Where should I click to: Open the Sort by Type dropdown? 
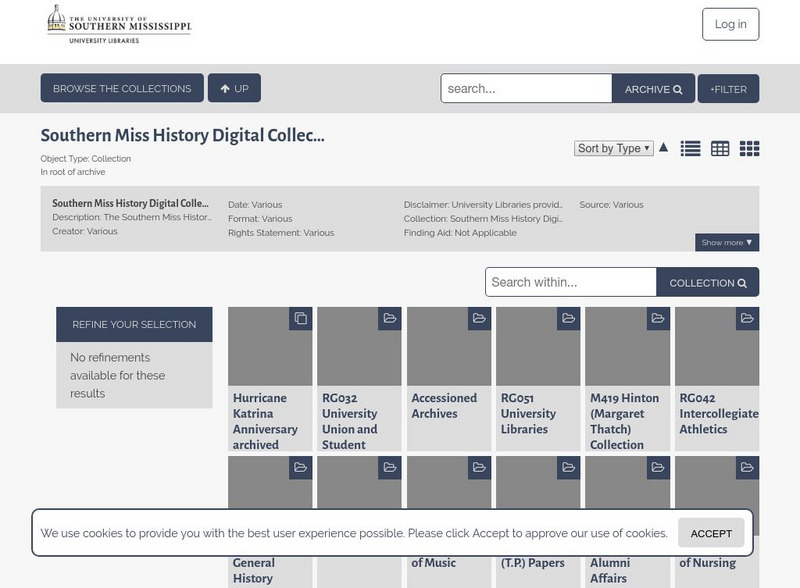614,148
